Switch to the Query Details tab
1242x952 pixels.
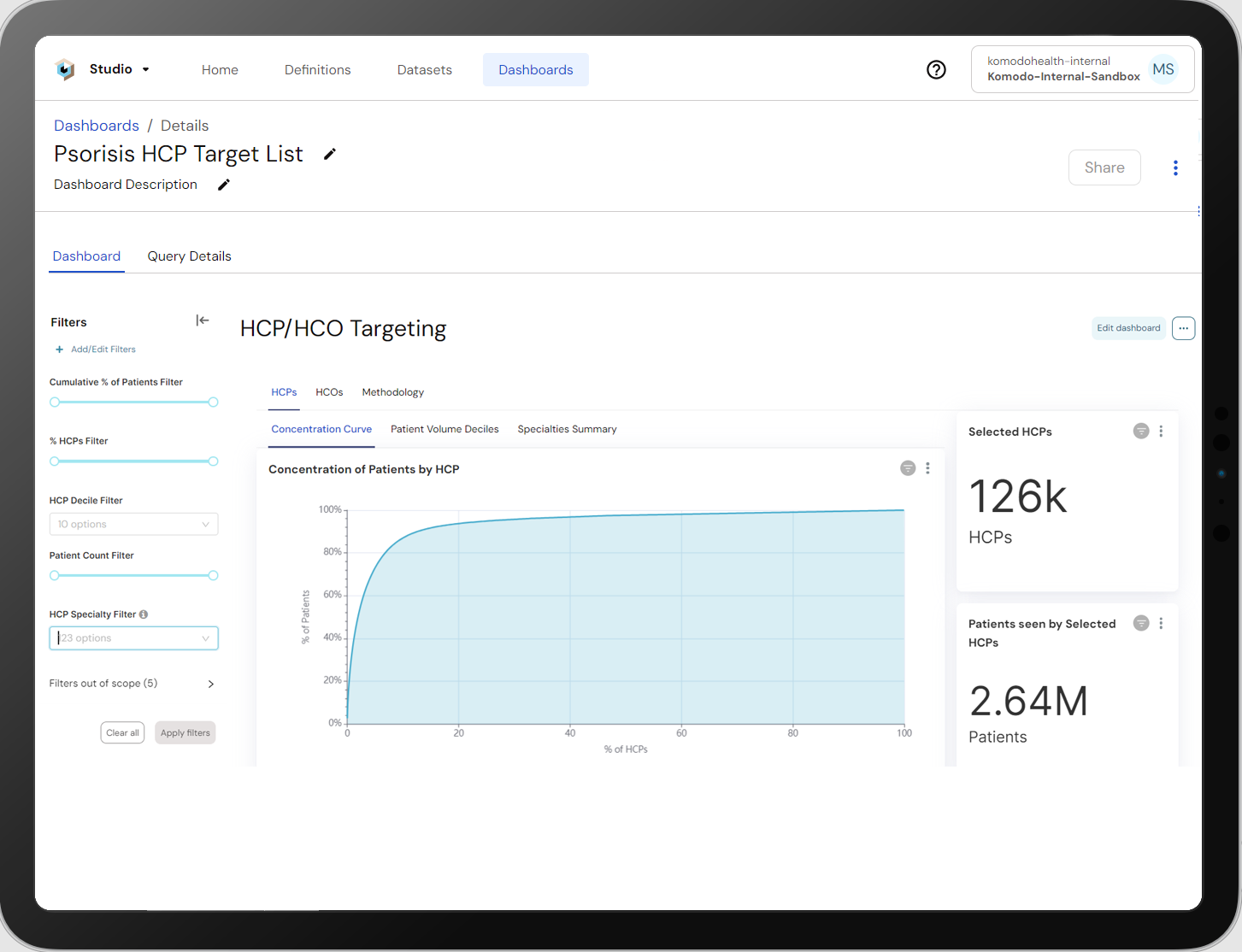(189, 256)
